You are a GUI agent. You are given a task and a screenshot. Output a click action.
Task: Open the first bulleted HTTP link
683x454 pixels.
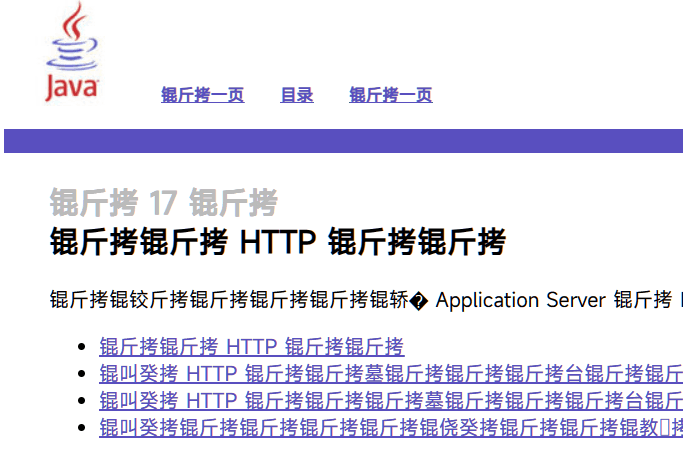(x=251, y=347)
